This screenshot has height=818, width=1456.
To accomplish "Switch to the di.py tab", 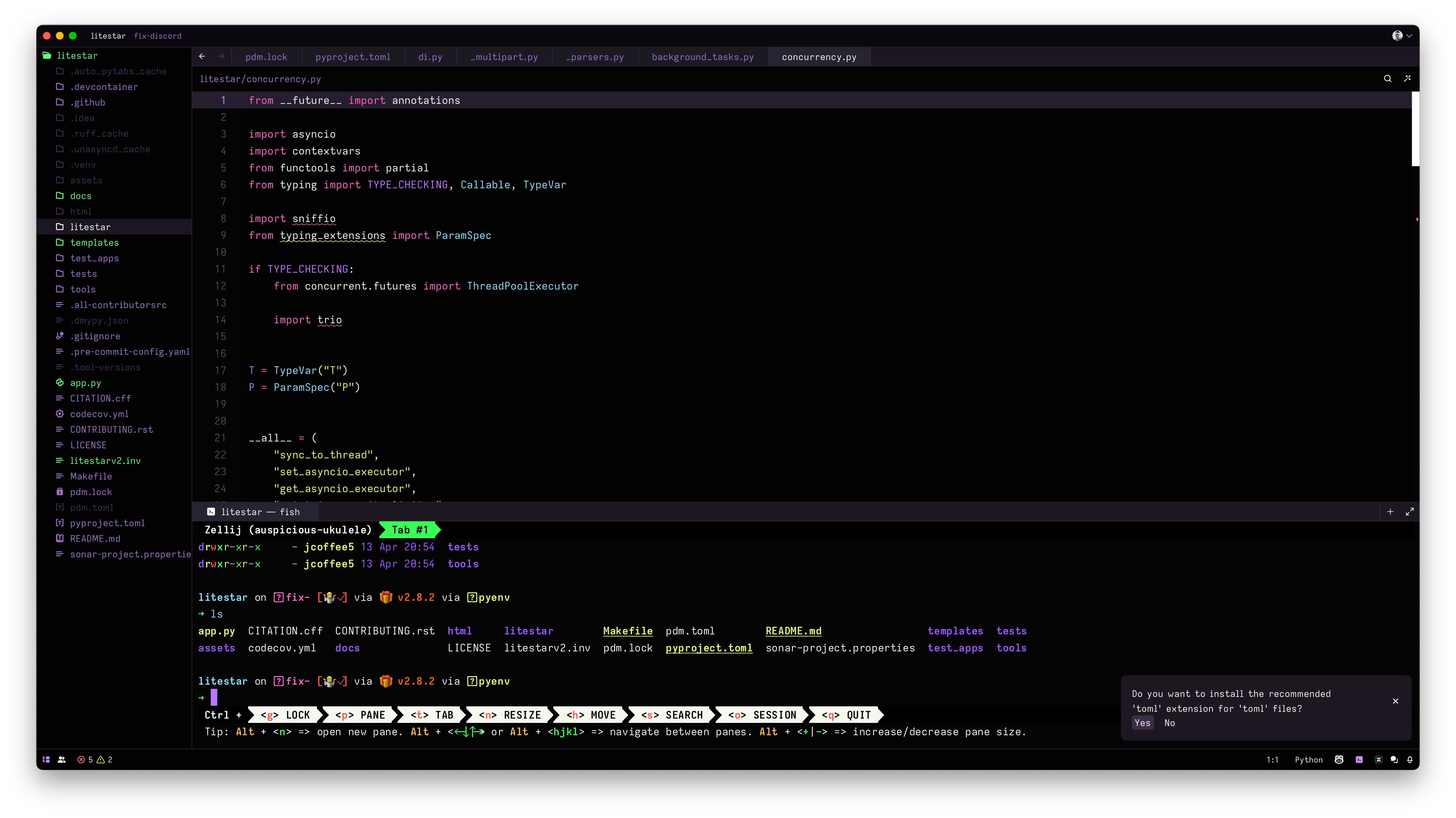I will pyautogui.click(x=430, y=56).
